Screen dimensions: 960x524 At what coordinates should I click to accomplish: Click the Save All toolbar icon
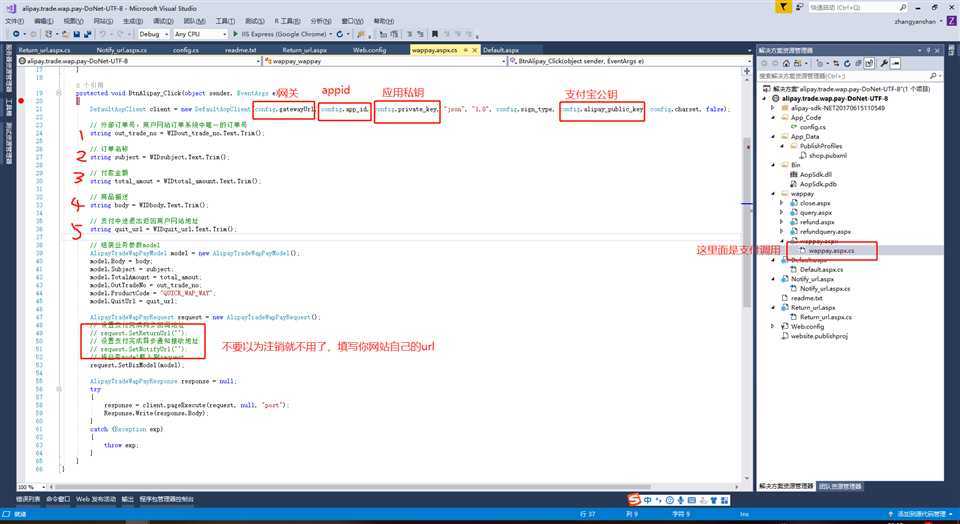pyautogui.click(x=88, y=34)
